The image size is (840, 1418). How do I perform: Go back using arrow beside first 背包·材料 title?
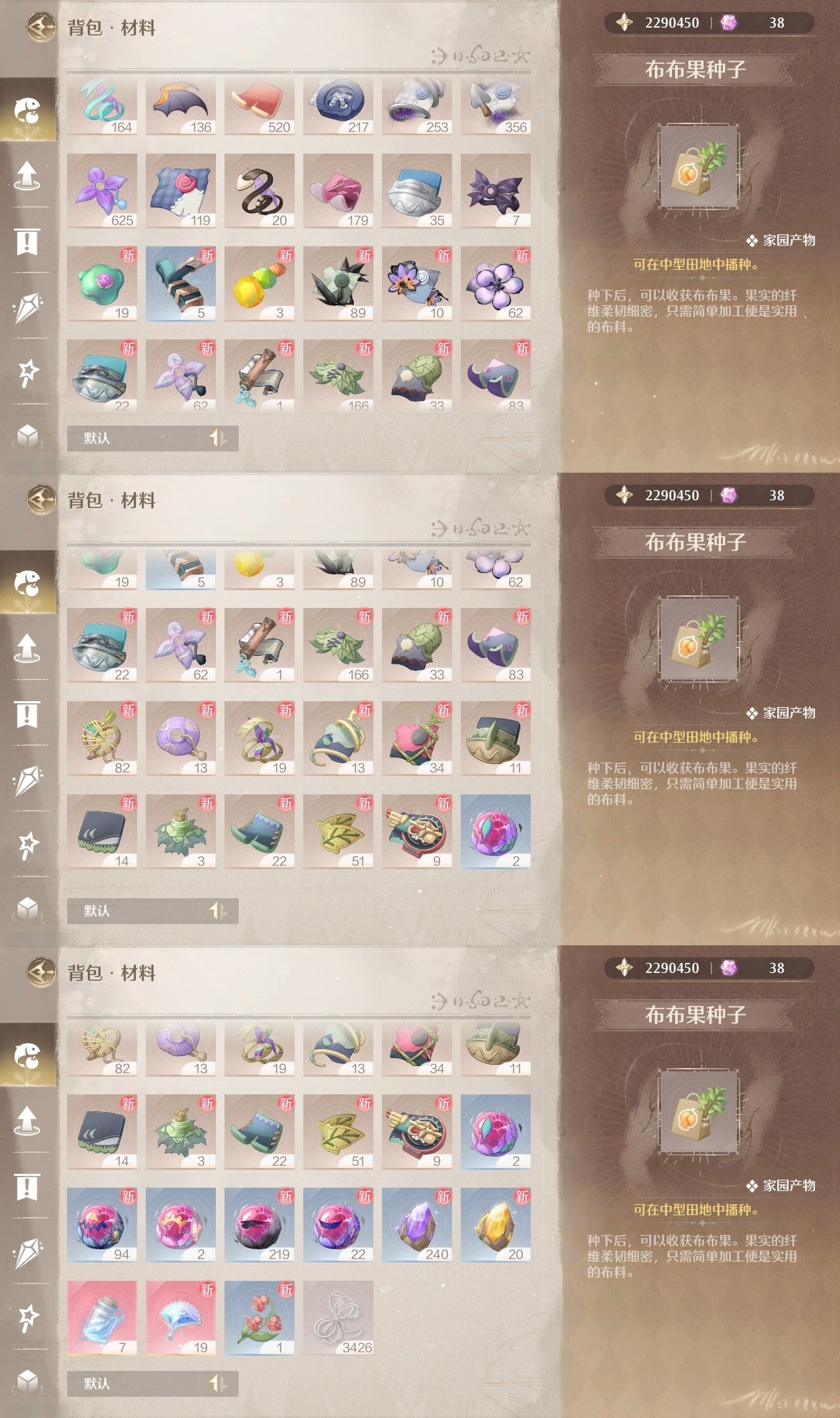coord(41,27)
